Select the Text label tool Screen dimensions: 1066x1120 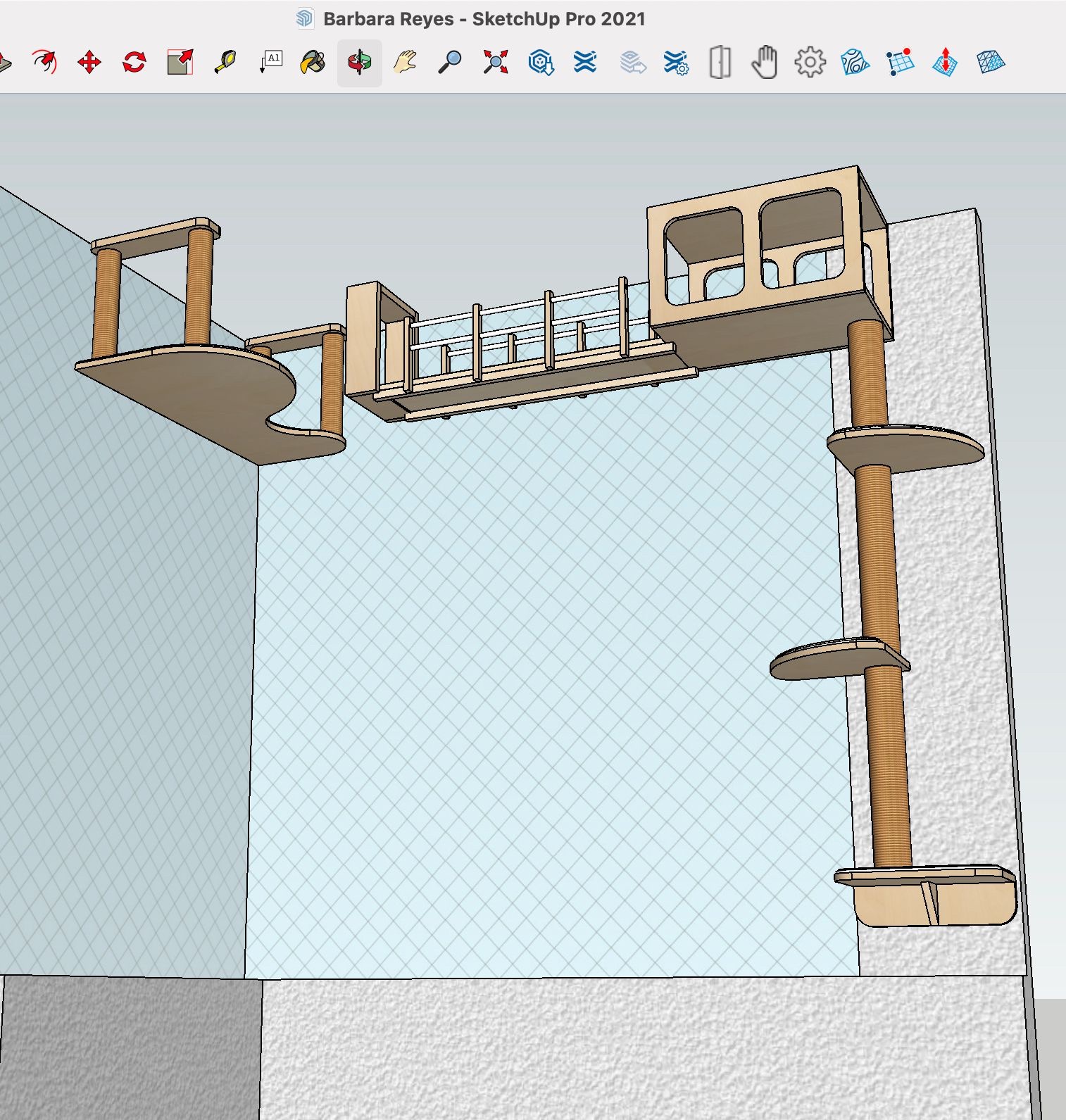tap(271, 62)
